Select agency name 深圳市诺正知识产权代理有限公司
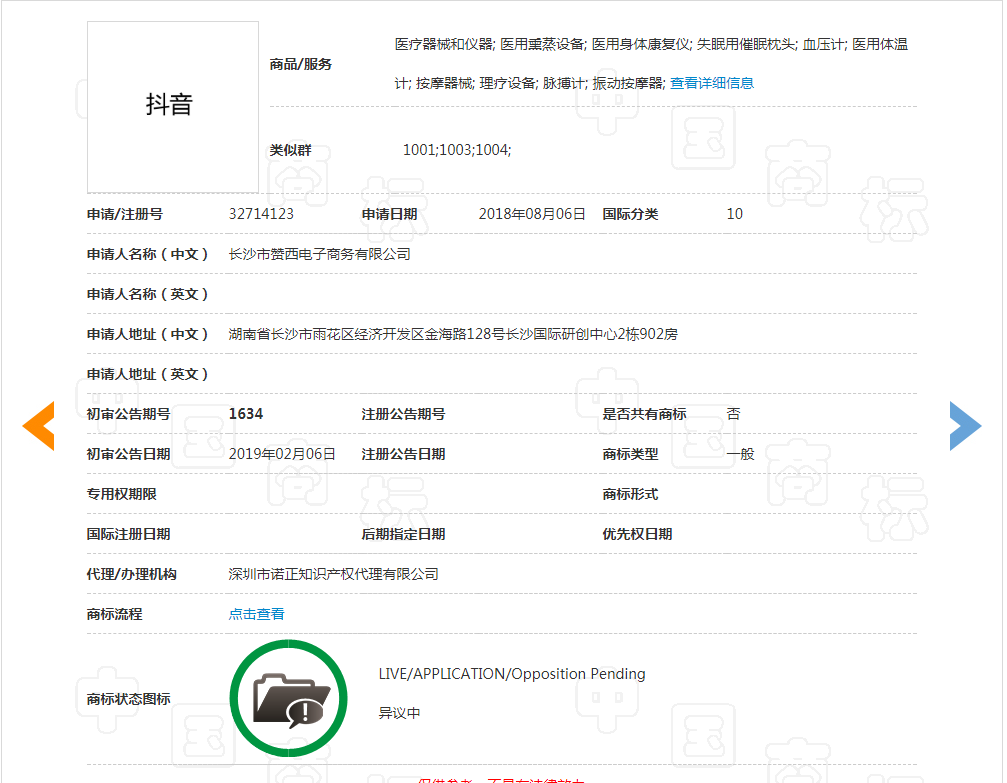This screenshot has width=1007, height=783. pos(333,574)
